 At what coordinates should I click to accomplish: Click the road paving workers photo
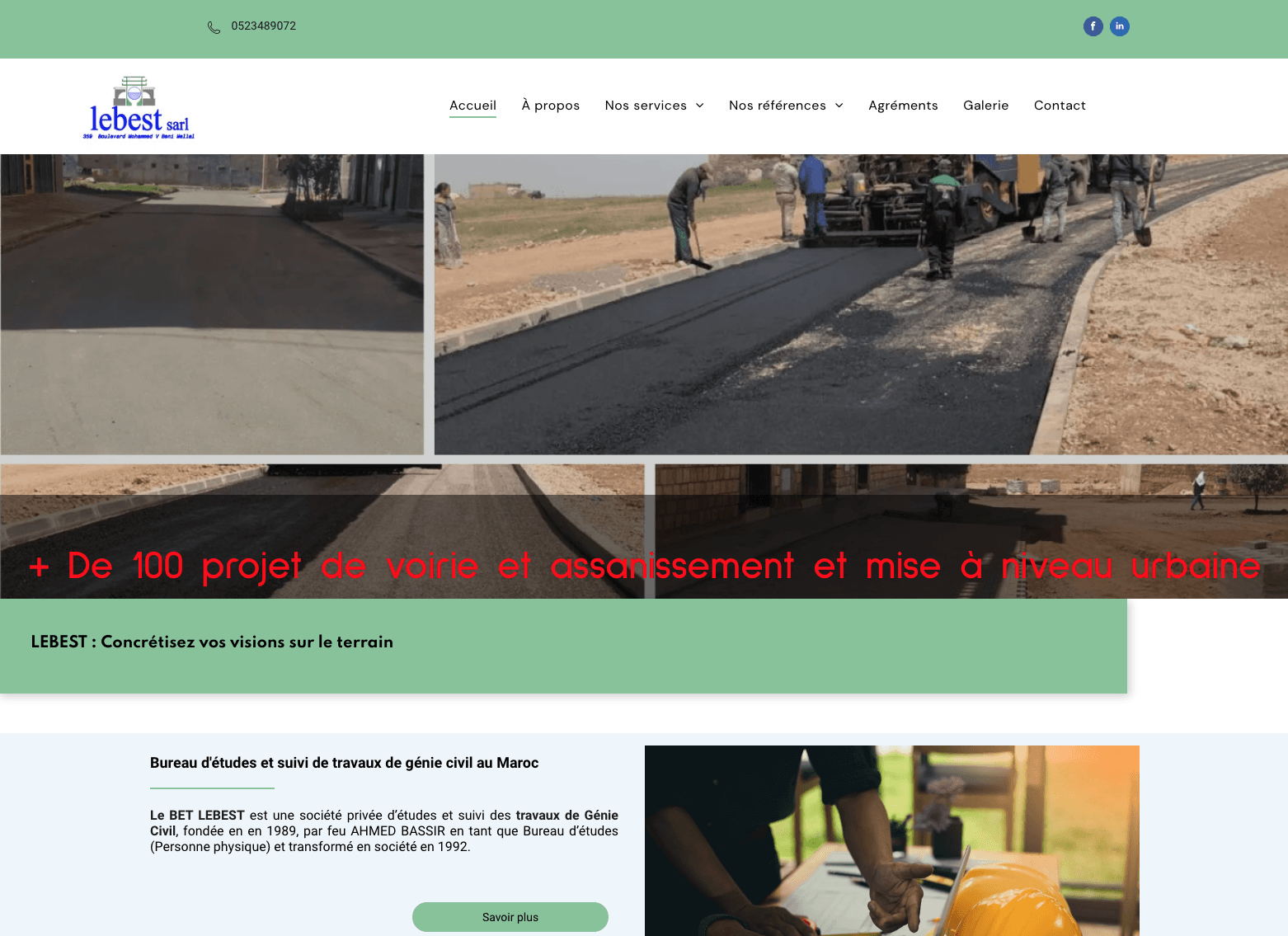[861, 304]
